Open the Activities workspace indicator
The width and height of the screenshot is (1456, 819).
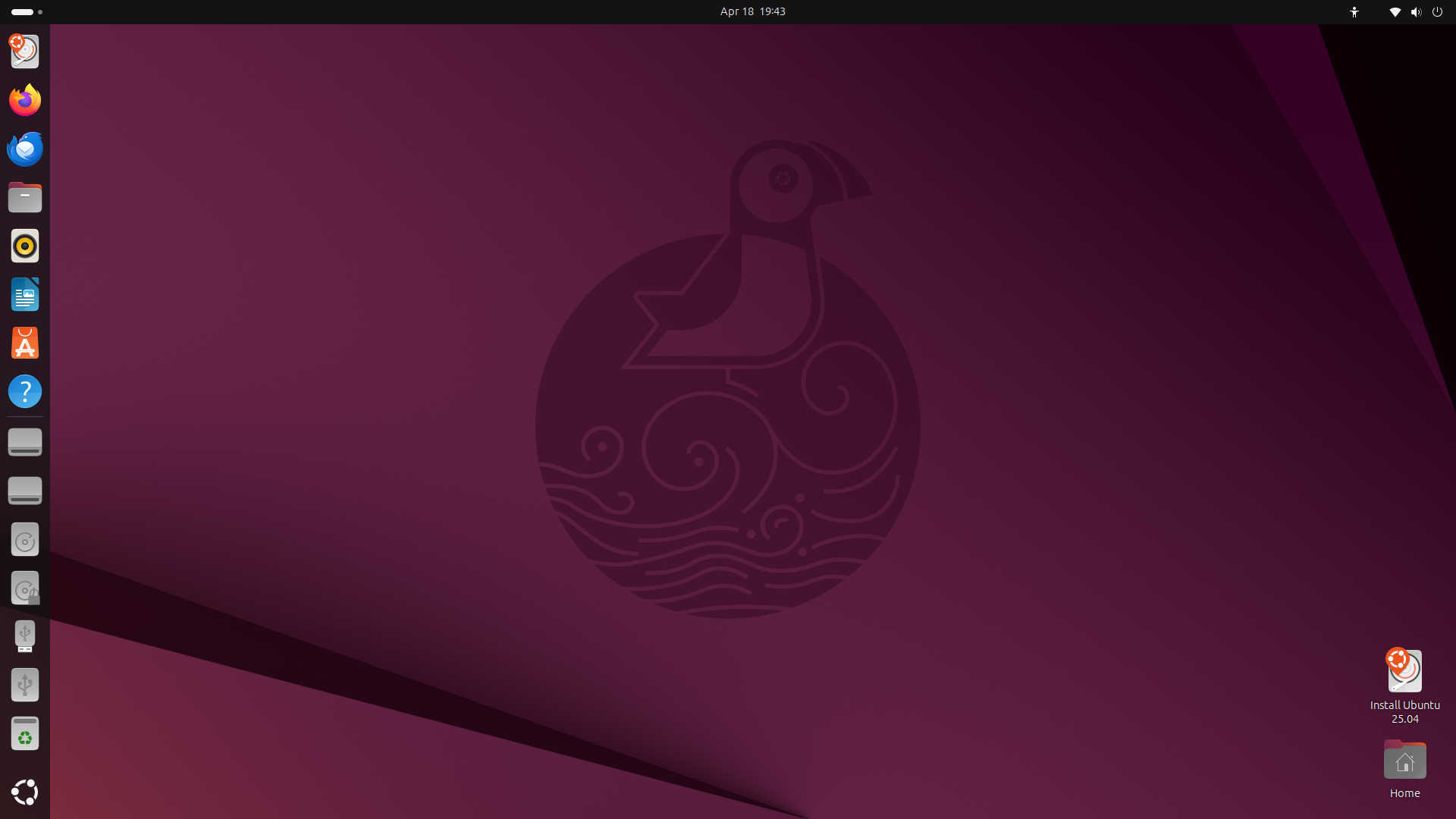coord(27,11)
